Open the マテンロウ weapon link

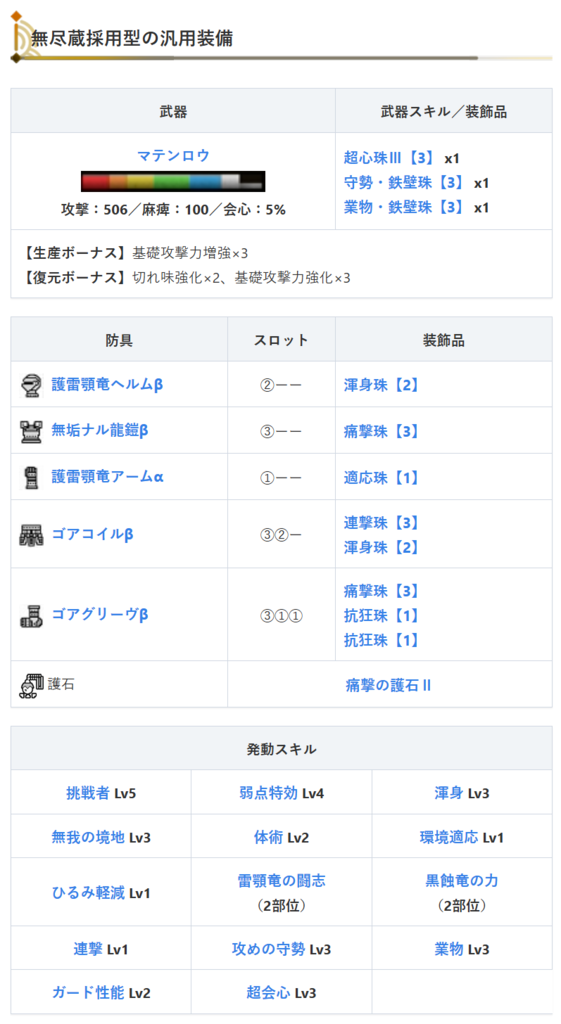[173, 156]
